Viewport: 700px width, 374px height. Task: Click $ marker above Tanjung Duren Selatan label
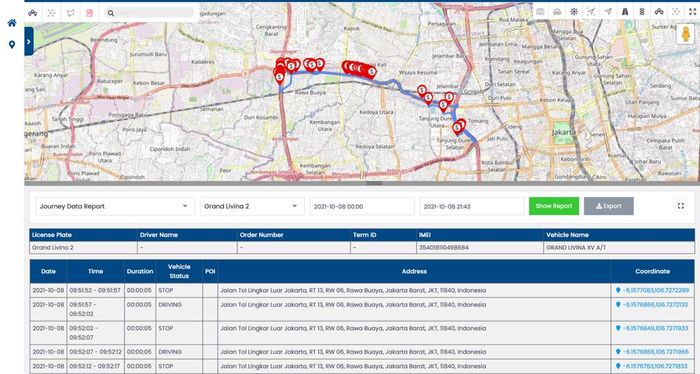click(x=457, y=128)
